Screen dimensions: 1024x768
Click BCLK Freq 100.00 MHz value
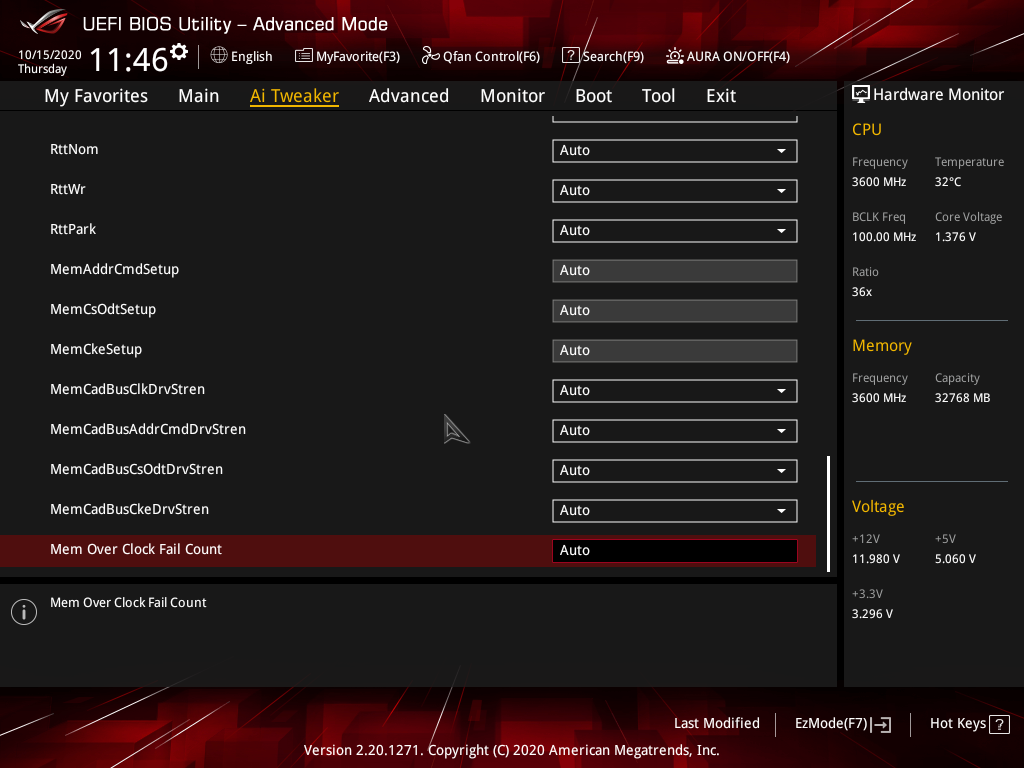coord(884,236)
